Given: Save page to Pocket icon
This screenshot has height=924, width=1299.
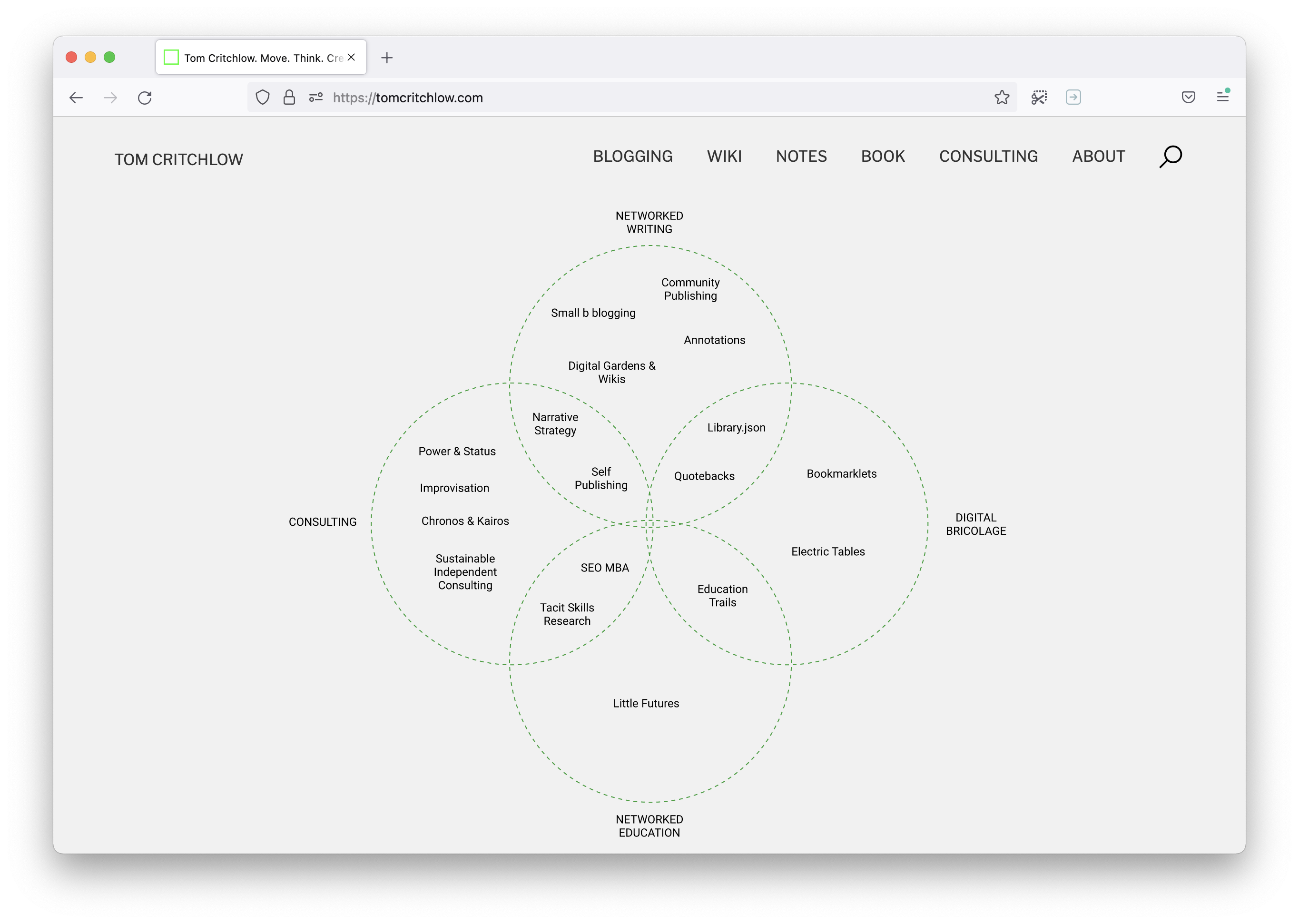Looking at the screenshot, I should tap(1188, 97).
